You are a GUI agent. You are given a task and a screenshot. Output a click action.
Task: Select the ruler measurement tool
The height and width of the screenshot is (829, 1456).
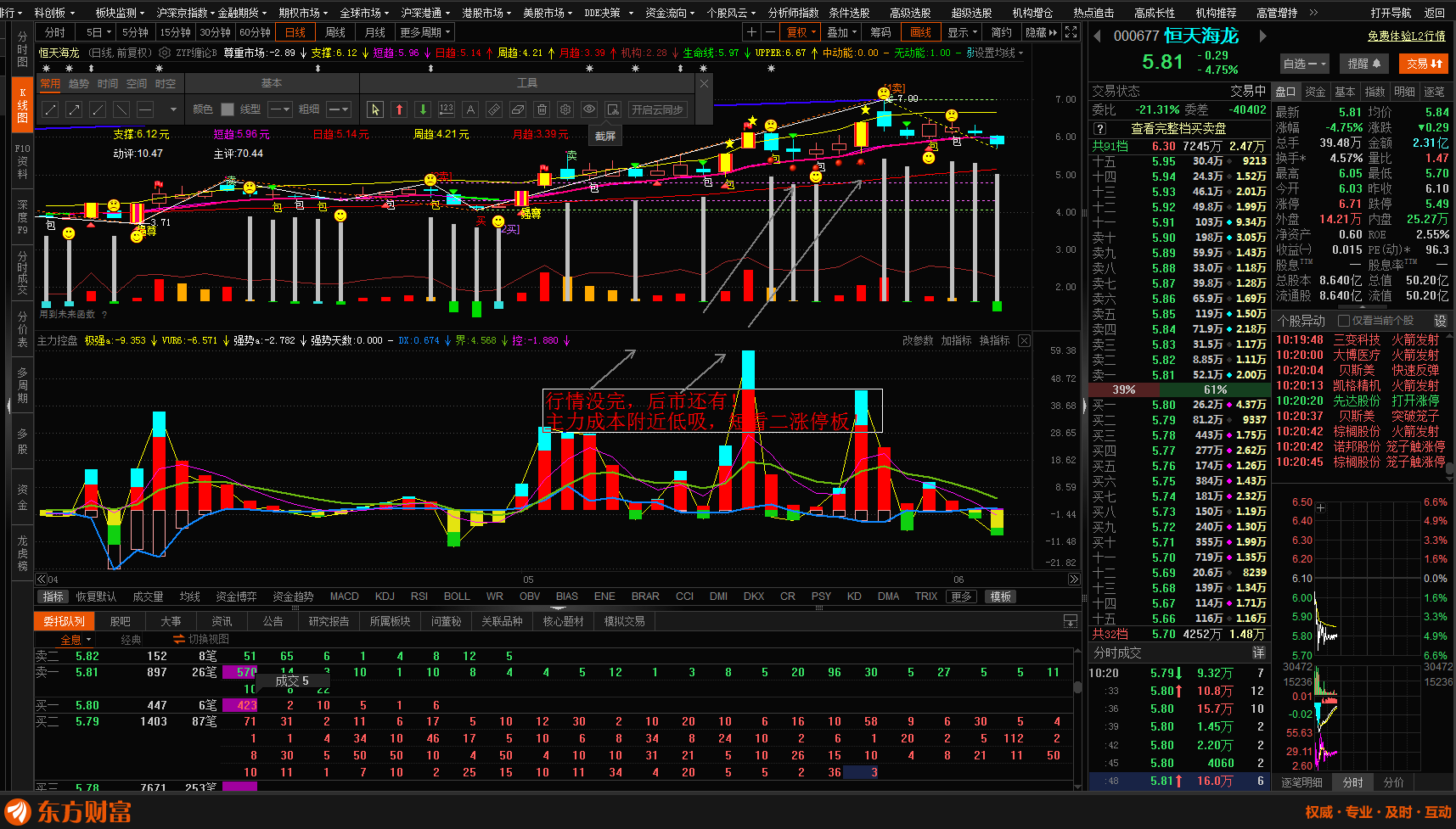tap(494, 109)
